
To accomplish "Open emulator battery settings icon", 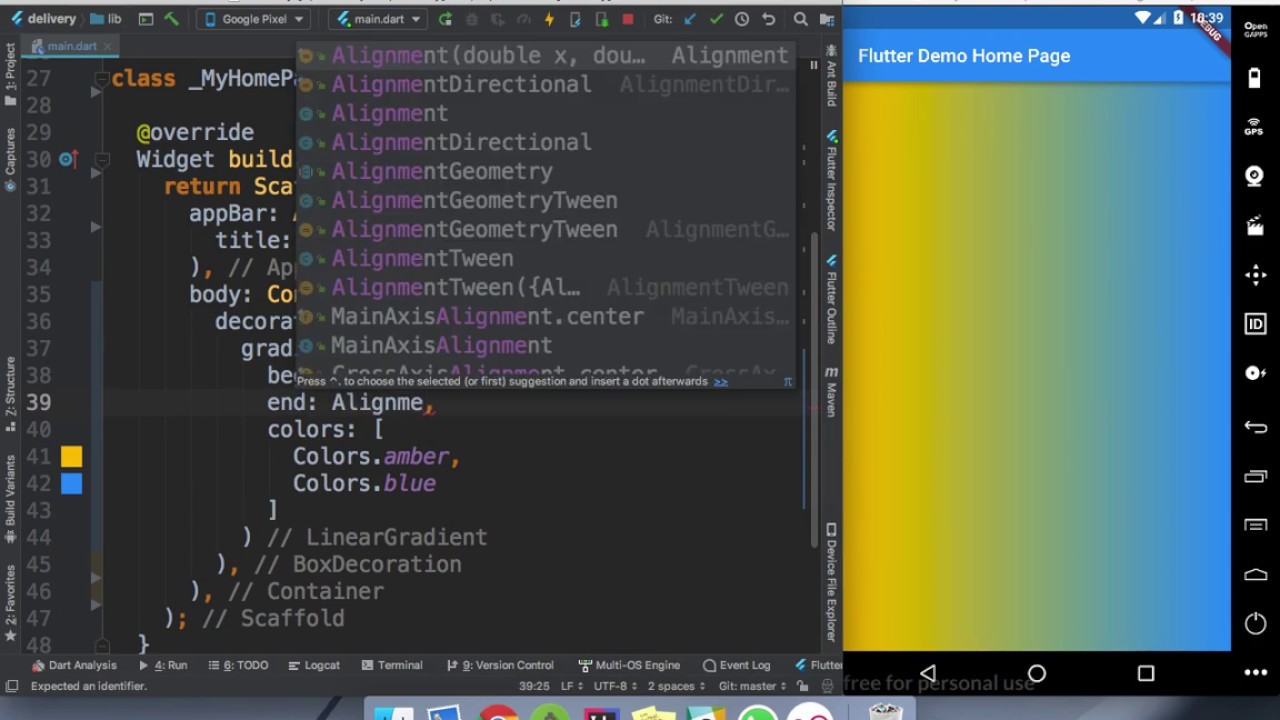I will click(1255, 78).
